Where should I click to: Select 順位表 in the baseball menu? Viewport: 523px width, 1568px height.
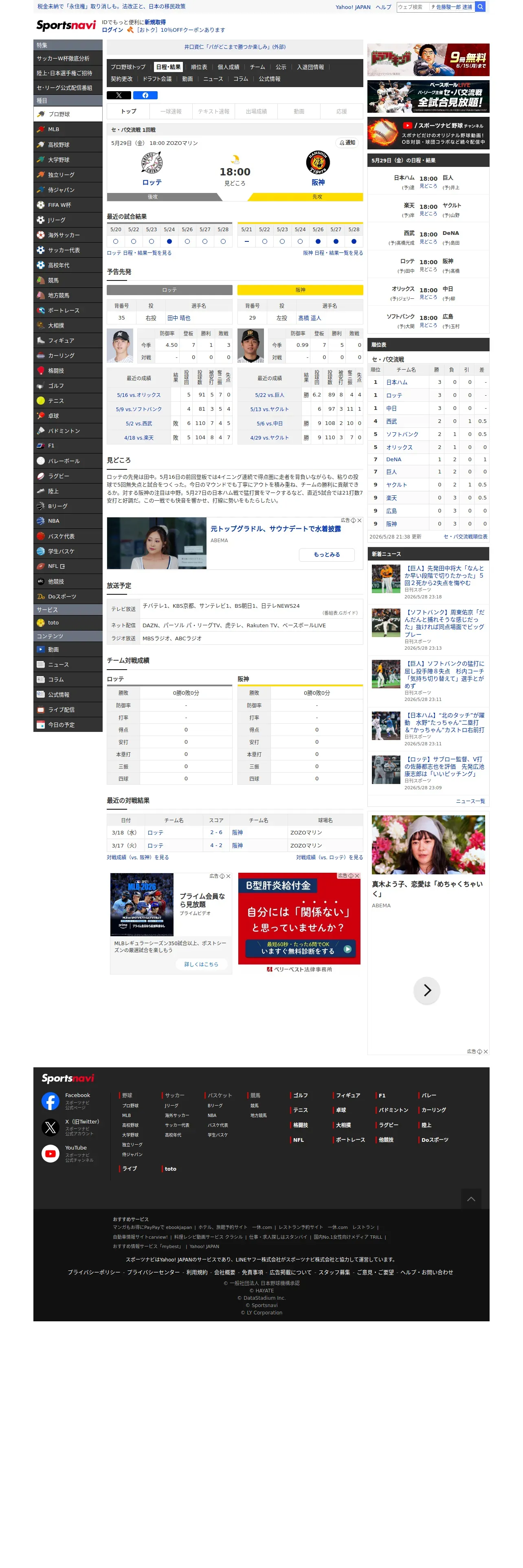[199, 67]
